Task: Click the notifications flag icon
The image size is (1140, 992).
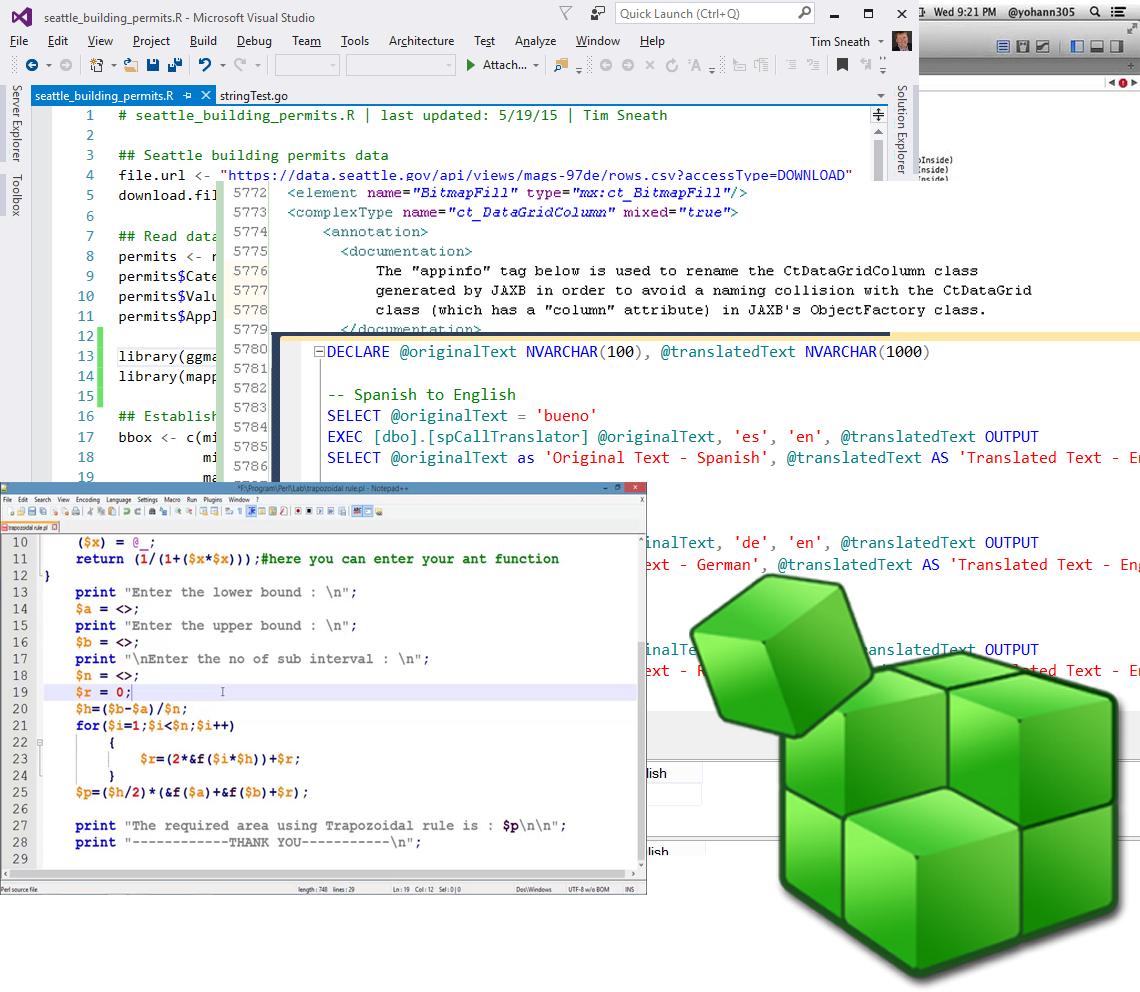Action: tap(566, 13)
